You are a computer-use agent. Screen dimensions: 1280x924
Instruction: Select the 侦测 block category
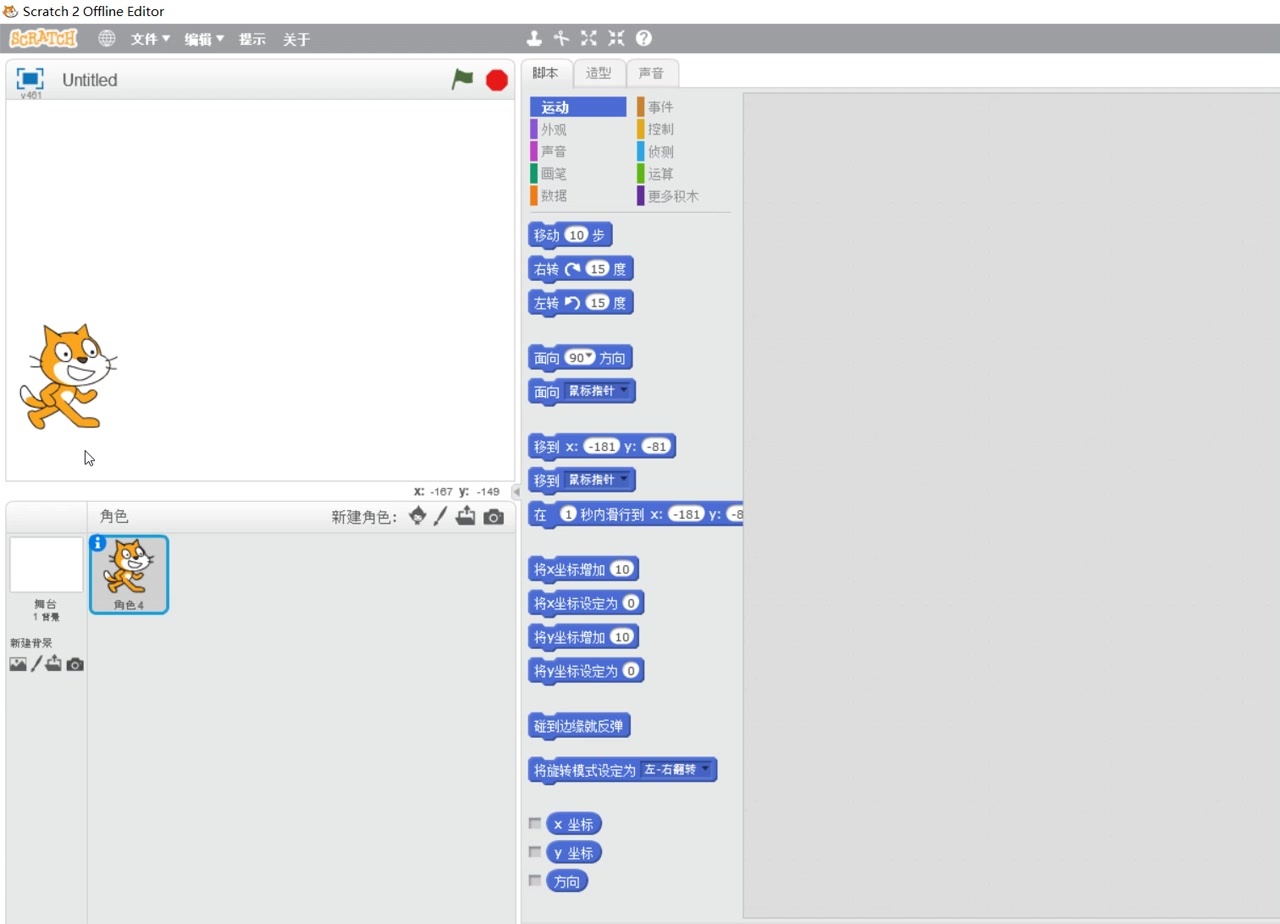(x=684, y=151)
